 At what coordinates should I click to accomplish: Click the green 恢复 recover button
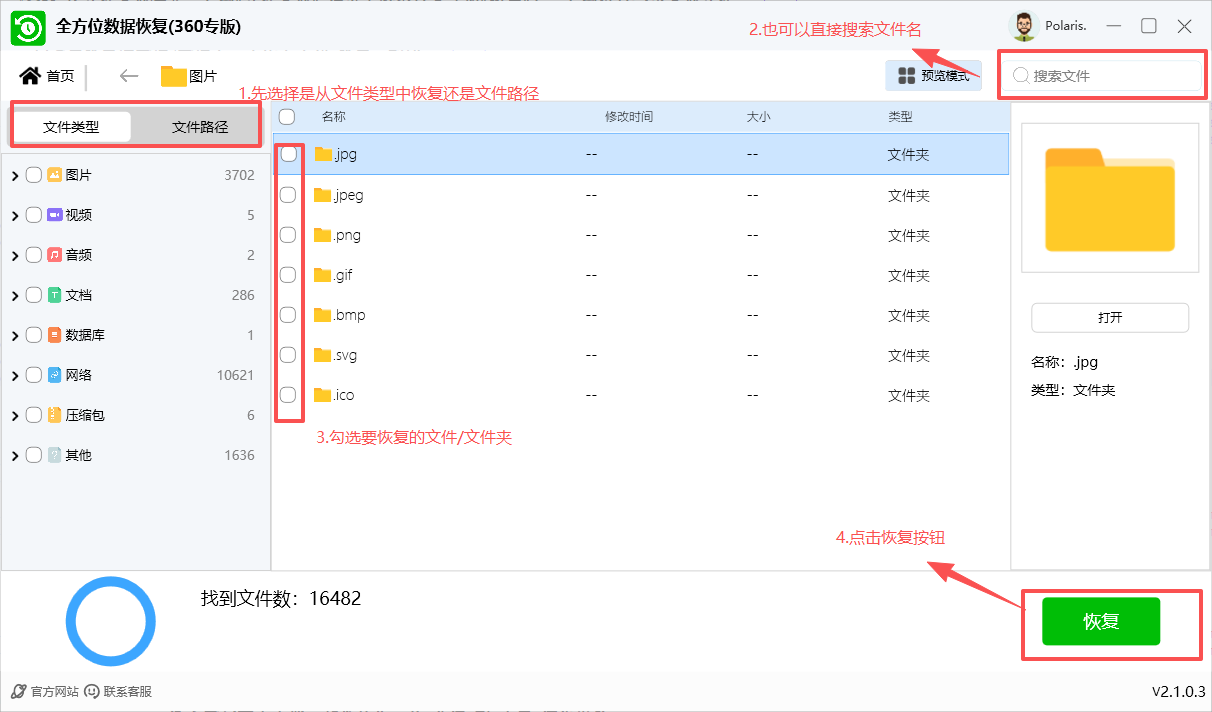pos(1100,620)
